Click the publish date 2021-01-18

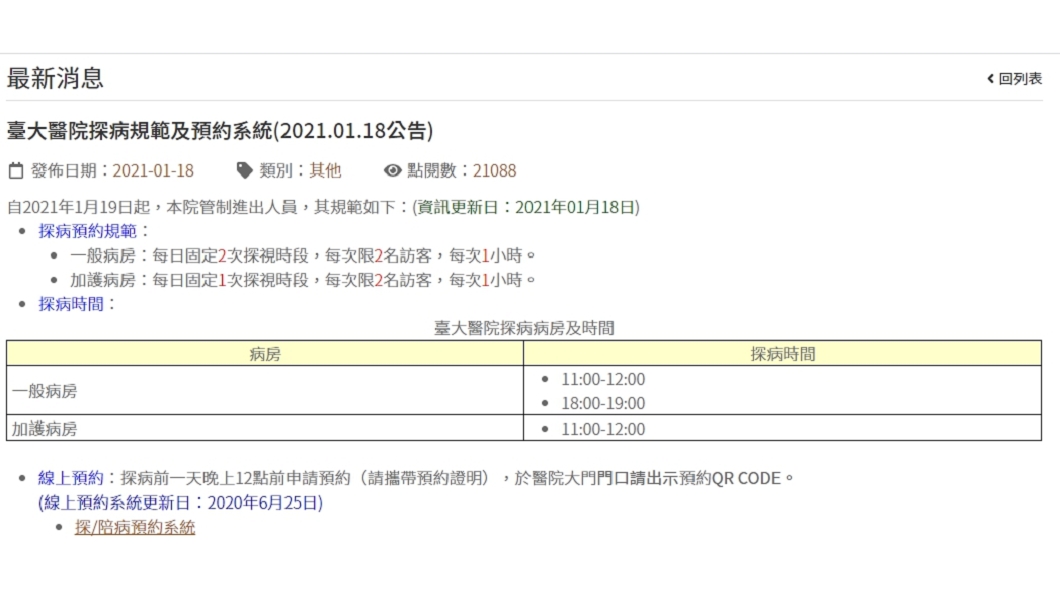153,170
